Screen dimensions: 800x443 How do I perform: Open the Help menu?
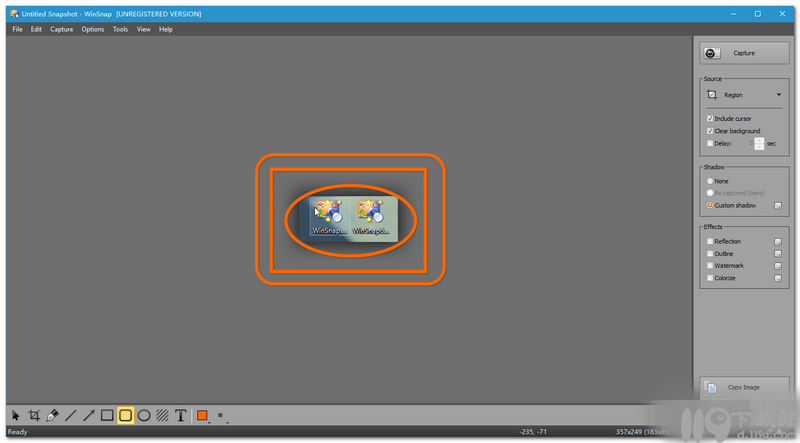[166, 29]
